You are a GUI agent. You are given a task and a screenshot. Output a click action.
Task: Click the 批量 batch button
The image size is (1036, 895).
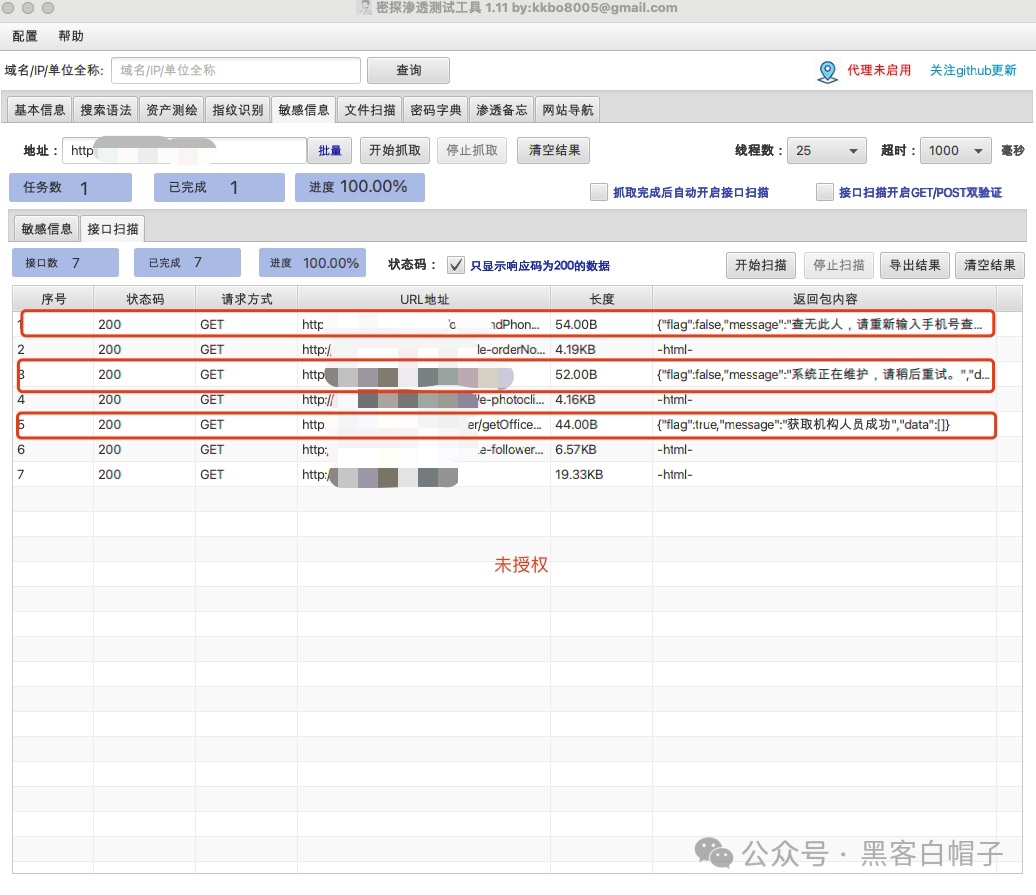pyautogui.click(x=330, y=151)
